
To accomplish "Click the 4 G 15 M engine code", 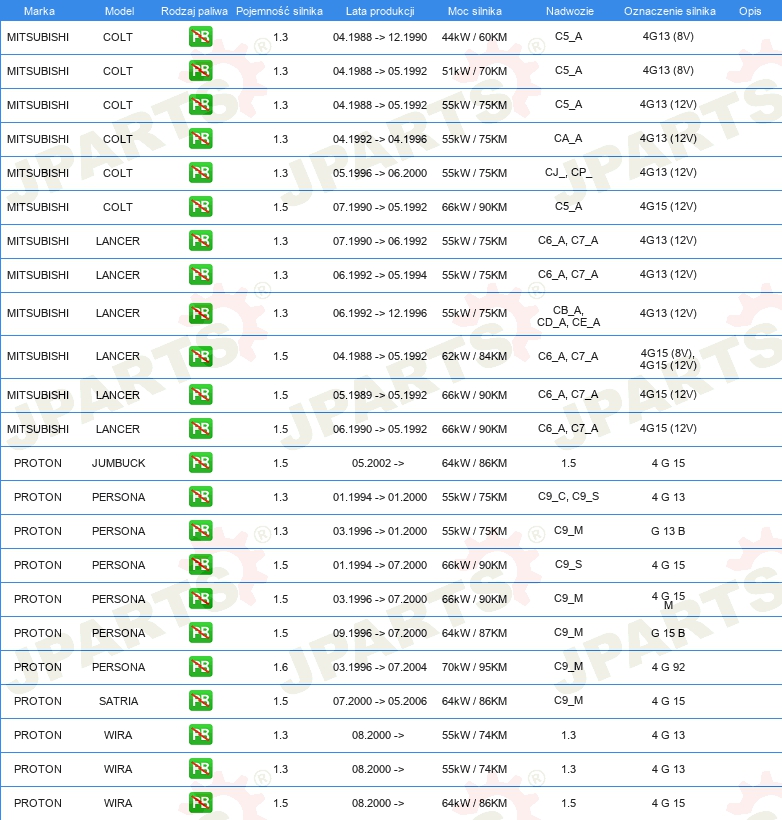I will point(668,600).
